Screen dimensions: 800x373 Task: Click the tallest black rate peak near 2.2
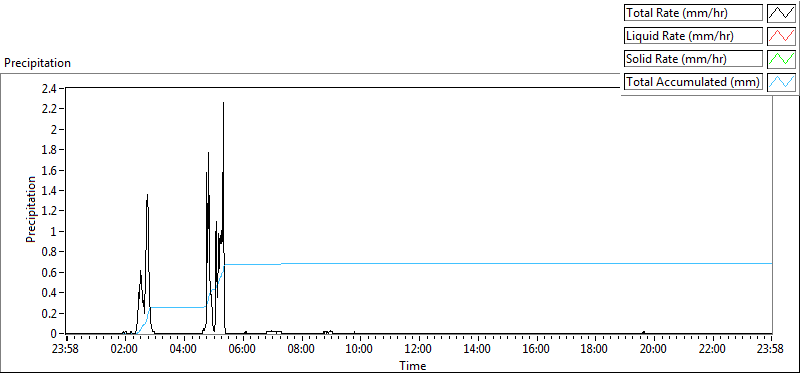click(x=223, y=104)
